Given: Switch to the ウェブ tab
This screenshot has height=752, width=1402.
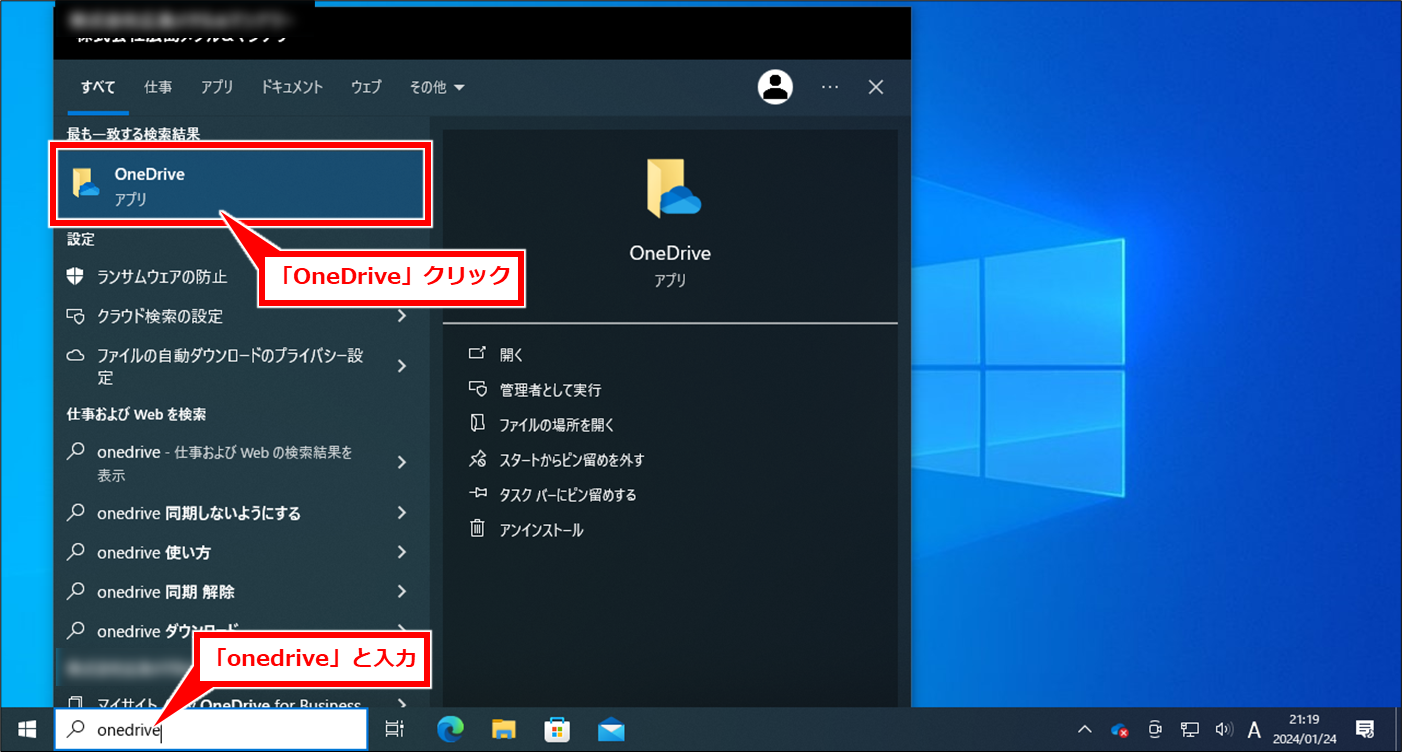Looking at the screenshot, I should (x=366, y=87).
